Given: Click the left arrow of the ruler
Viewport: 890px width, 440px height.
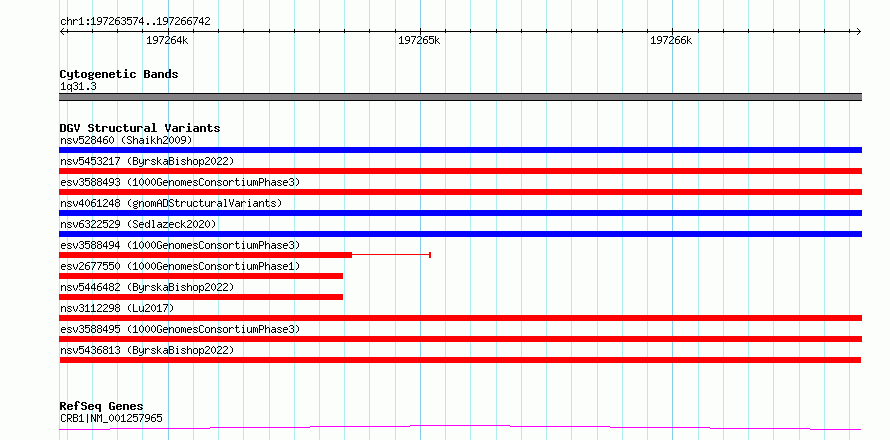Looking at the screenshot, I should (62, 32).
